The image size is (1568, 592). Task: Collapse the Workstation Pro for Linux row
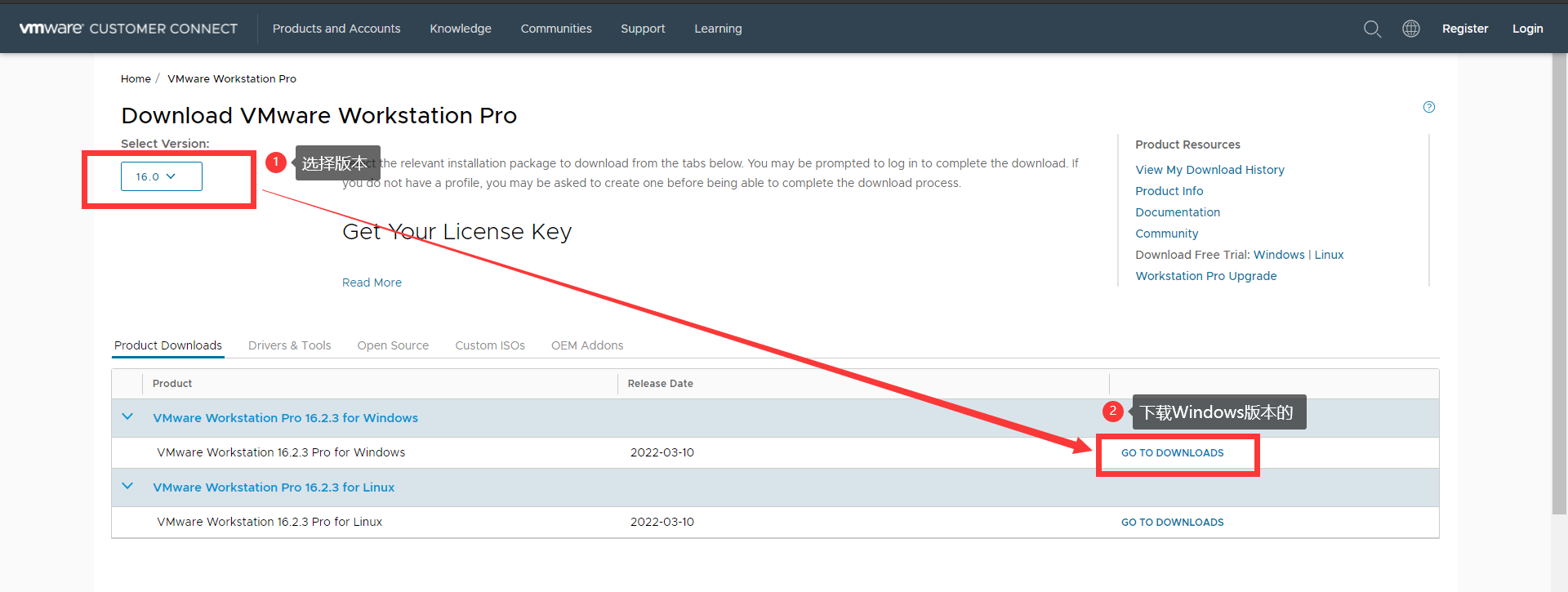click(x=127, y=486)
